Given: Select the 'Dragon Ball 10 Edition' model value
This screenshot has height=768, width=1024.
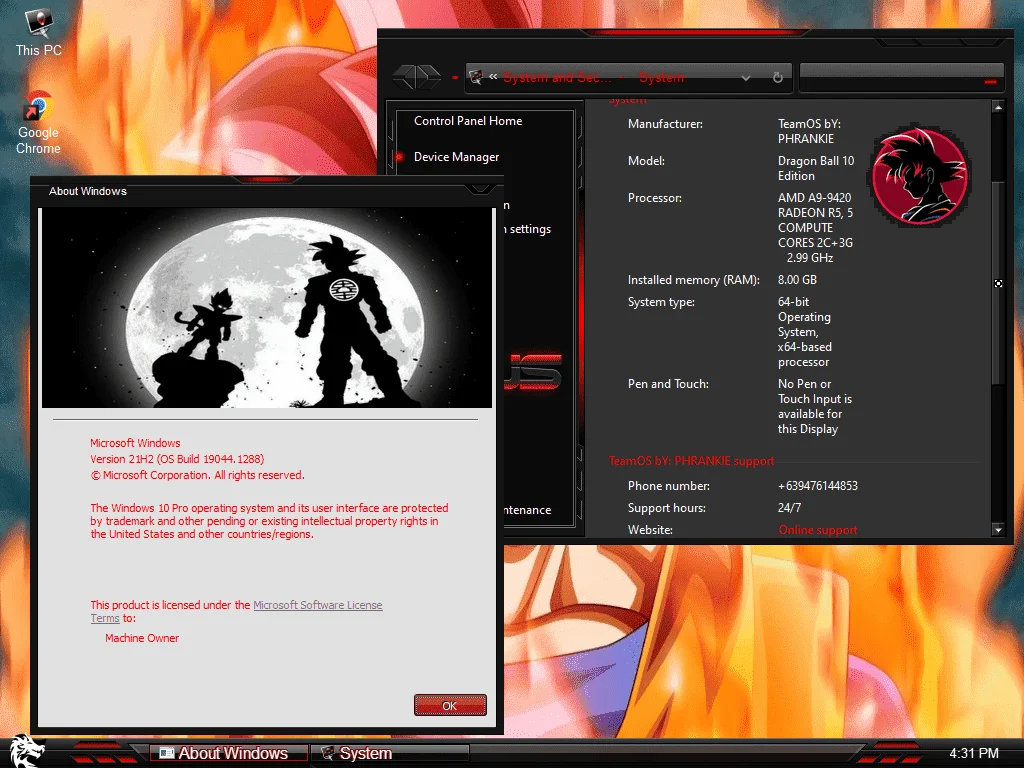Looking at the screenshot, I should (x=816, y=168).
